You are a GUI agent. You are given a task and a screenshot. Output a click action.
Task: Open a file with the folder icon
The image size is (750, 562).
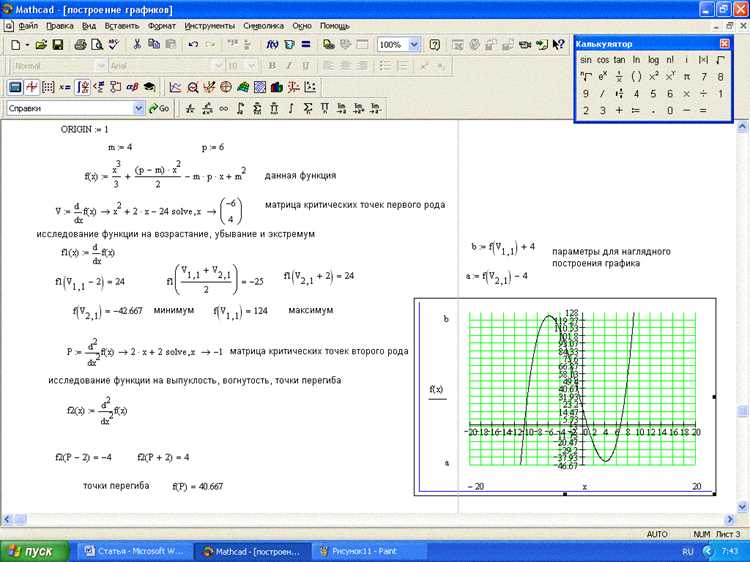41,45
